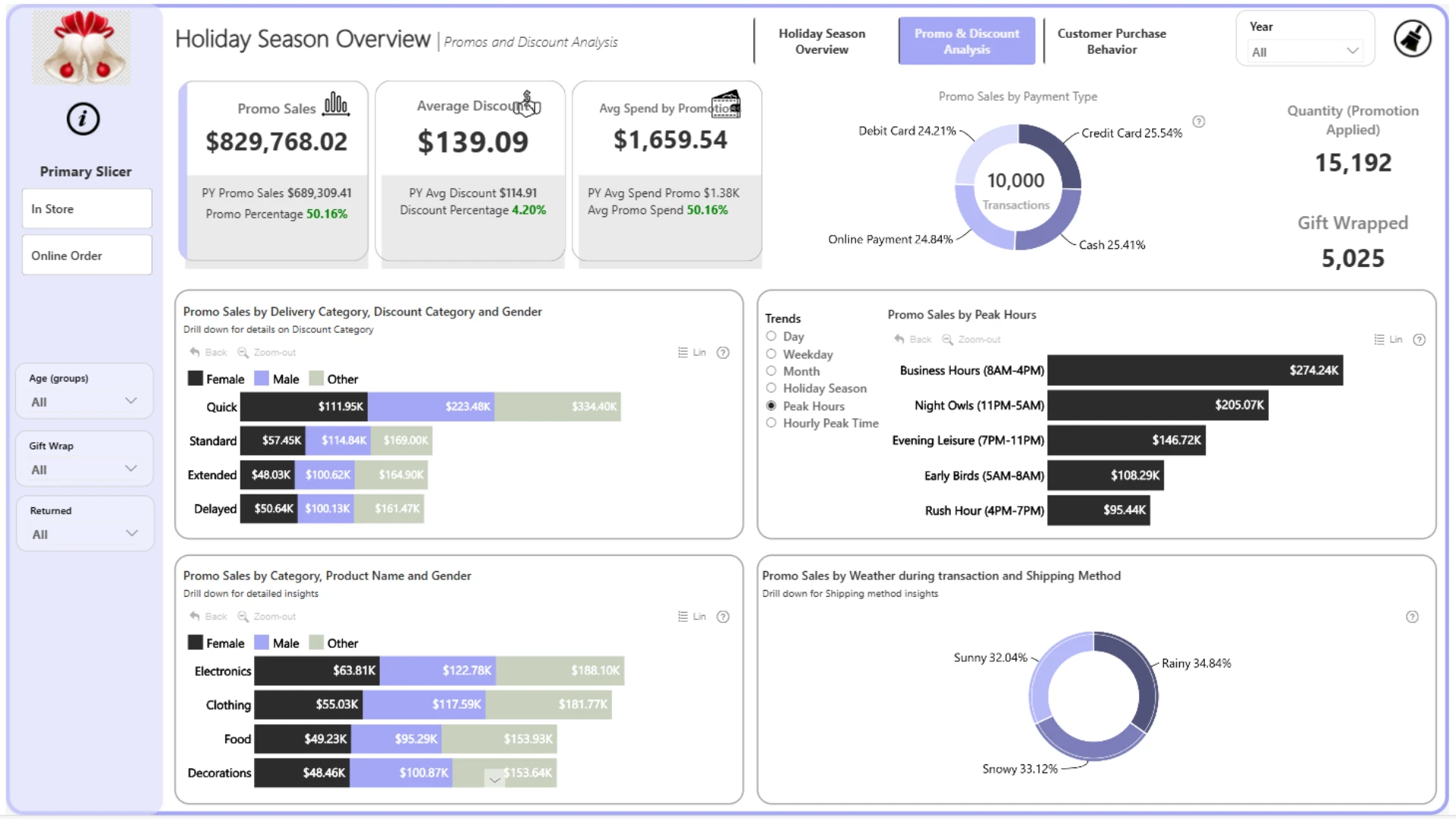Click the clear filters eraser icon
The image size is (1456, 819).
point(1412,39)
